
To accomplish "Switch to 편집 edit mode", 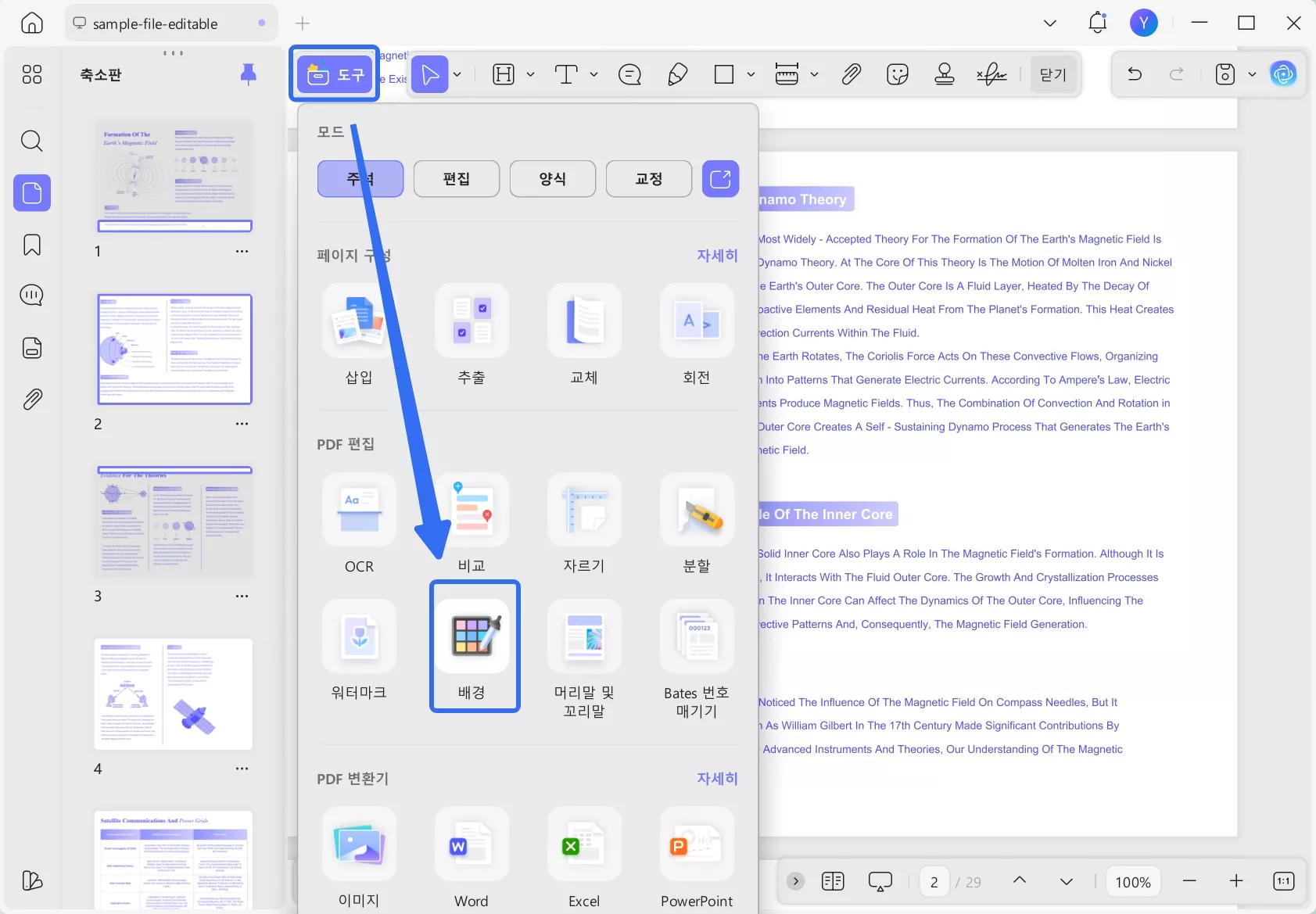I will coord(457,179).
